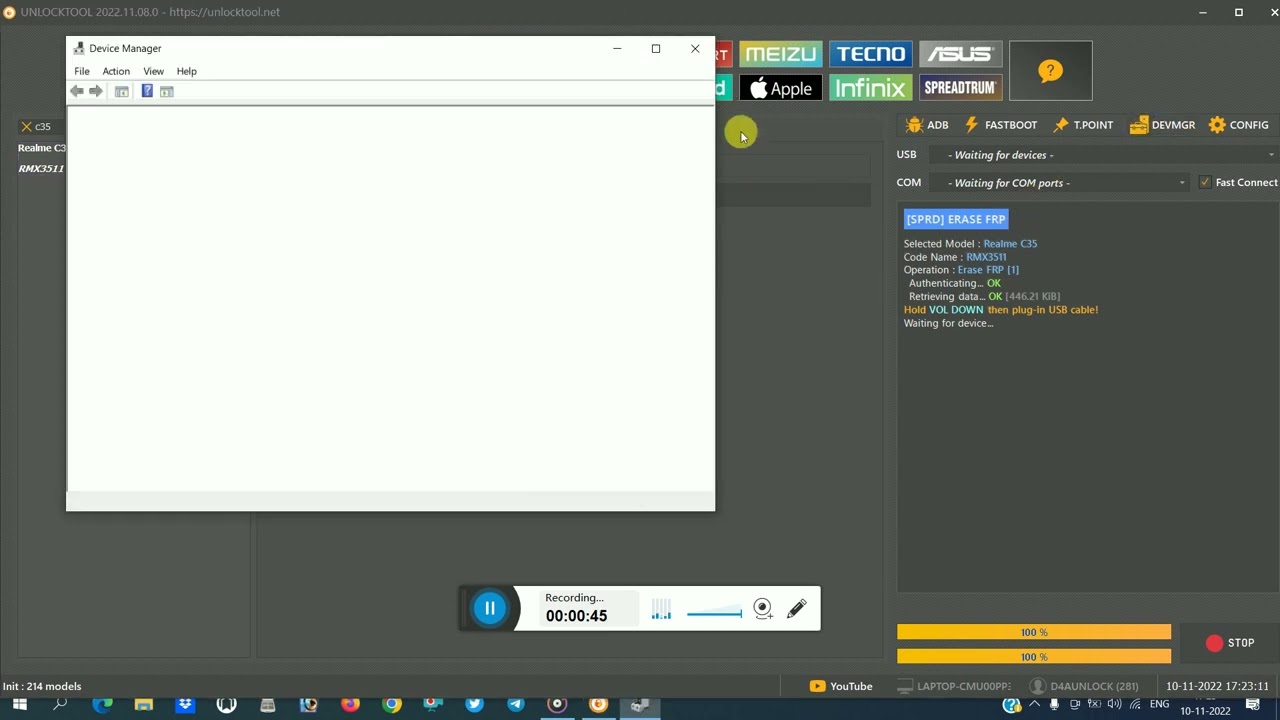The width and height of the screenshot is (1280, 720).
Task: Open the View menu in Device Manager
Action: pyautogui.click(x=153, y=71)
